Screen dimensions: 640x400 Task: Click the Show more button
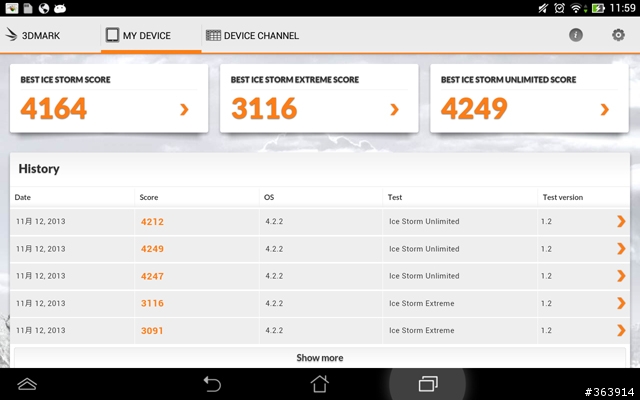pyautogui.click(x=320, y=358)
